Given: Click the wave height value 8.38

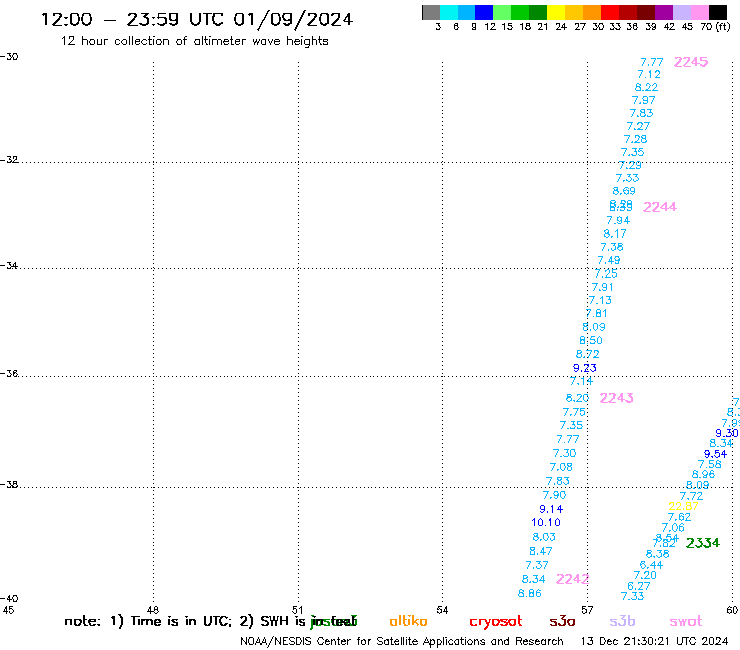Looking at the screenshot, I should coord(658,554).
